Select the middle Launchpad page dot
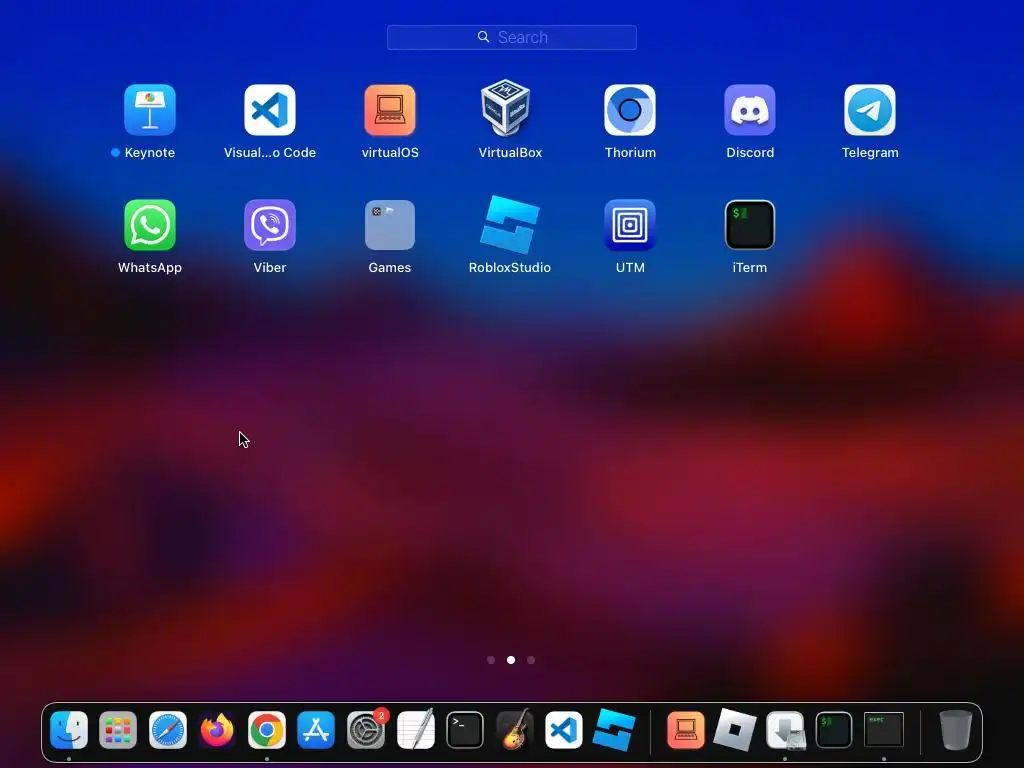The width and height of the screenshot is (1024, 768). [x=511, y=660]
